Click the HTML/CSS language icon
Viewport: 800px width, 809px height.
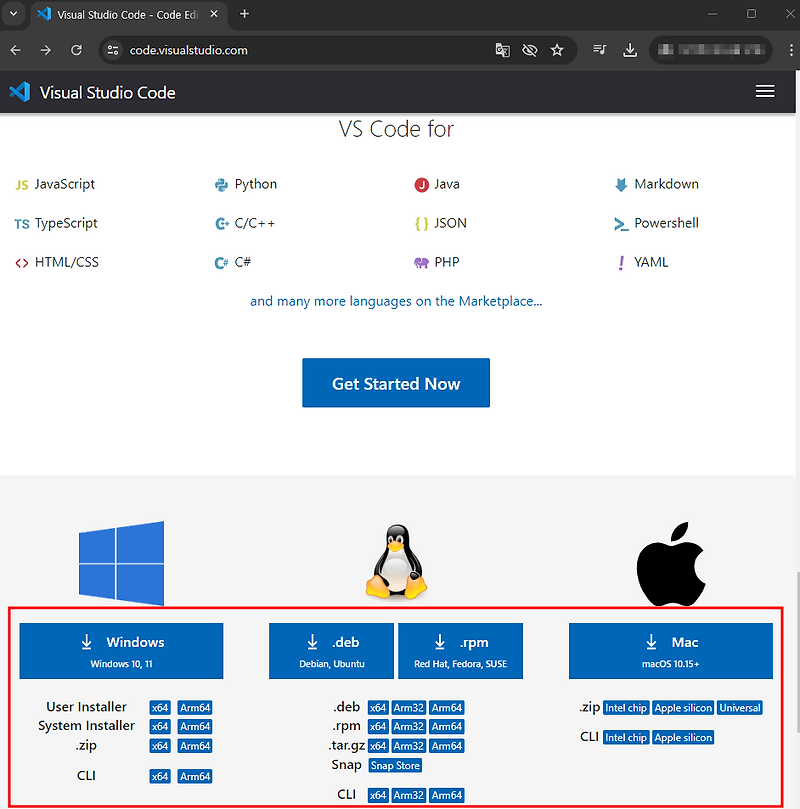coord(21,262)
